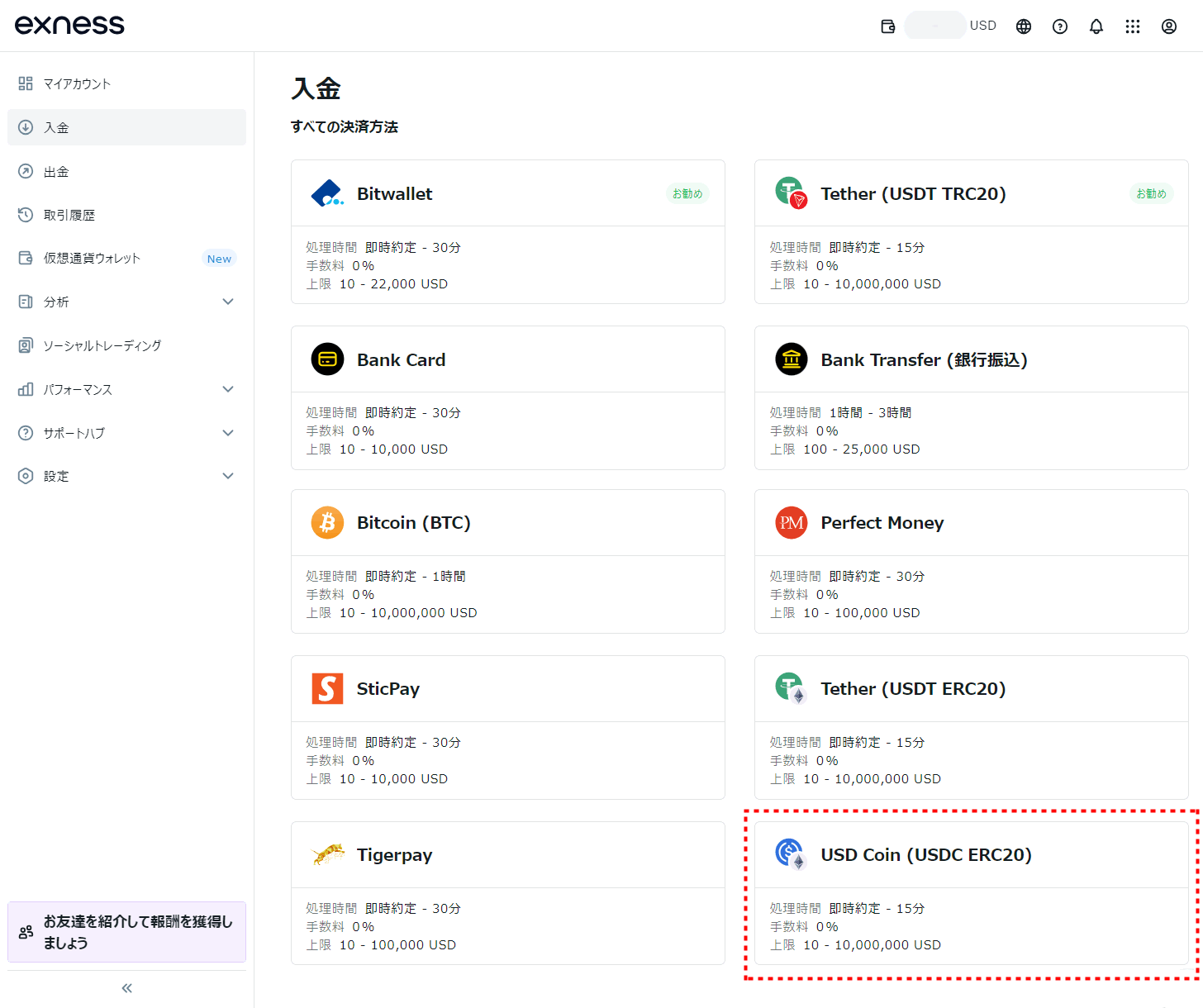The width and height of the screenshot is (1203, 1008).
Task: Click the サポートハブ help icon
Action: click(26, 433)
